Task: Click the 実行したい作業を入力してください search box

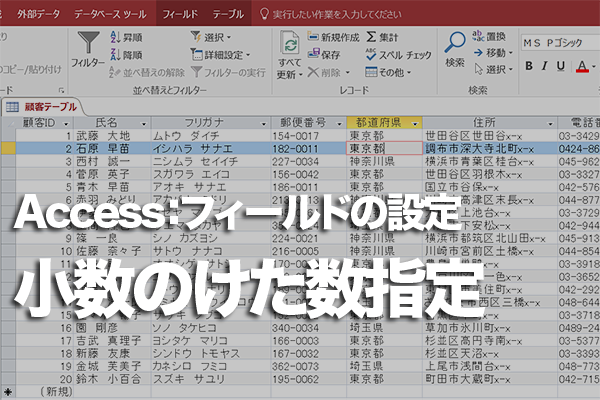Action: click(x=337, y=15)
